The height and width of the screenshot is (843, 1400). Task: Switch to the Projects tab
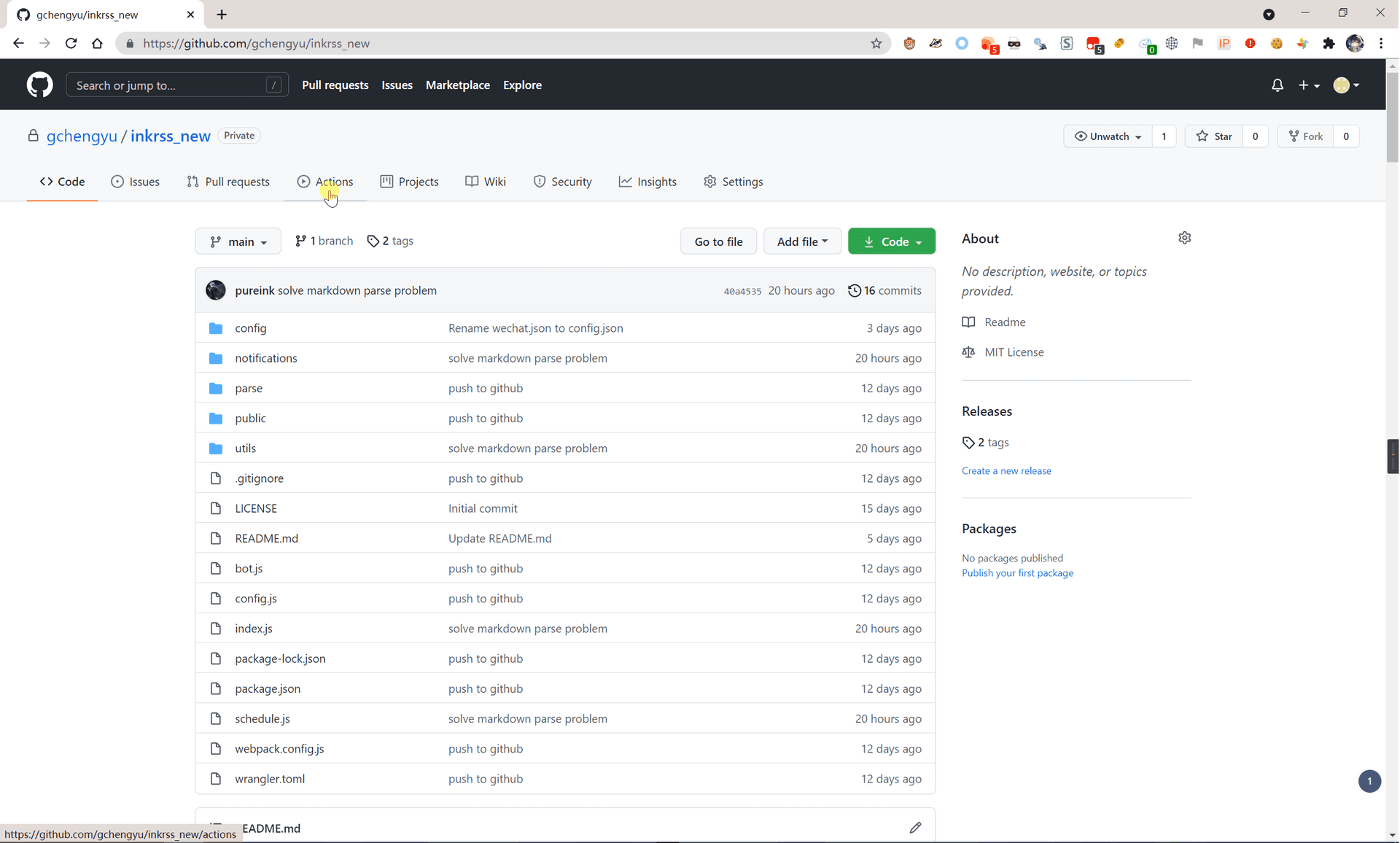point(409,182)
